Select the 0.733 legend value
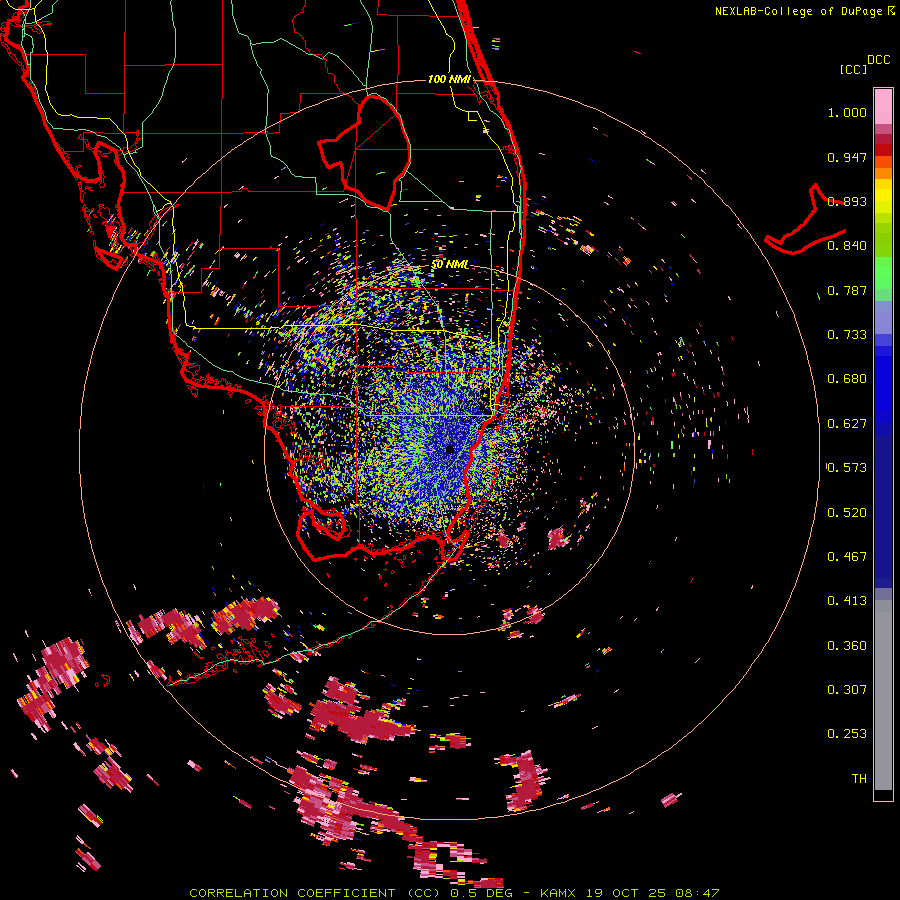 click(847, 335)
